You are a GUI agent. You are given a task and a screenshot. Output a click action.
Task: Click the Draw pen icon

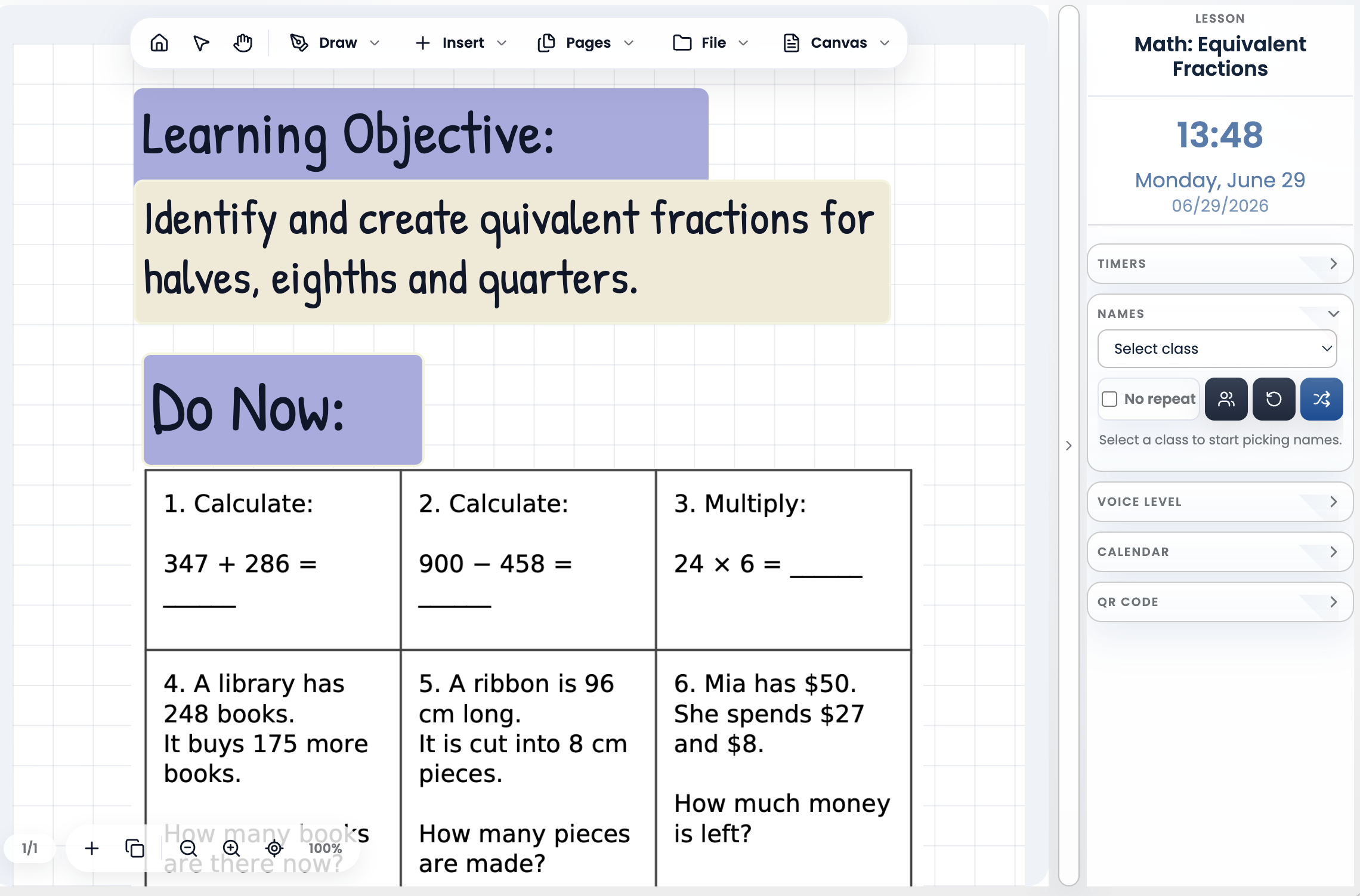299,43
